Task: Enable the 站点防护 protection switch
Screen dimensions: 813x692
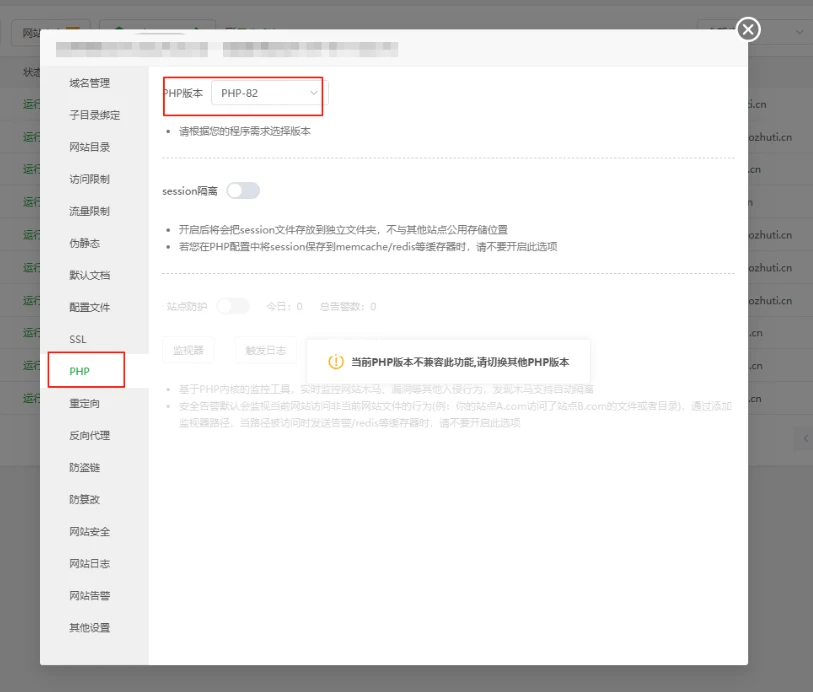Action: pos(233,306)
